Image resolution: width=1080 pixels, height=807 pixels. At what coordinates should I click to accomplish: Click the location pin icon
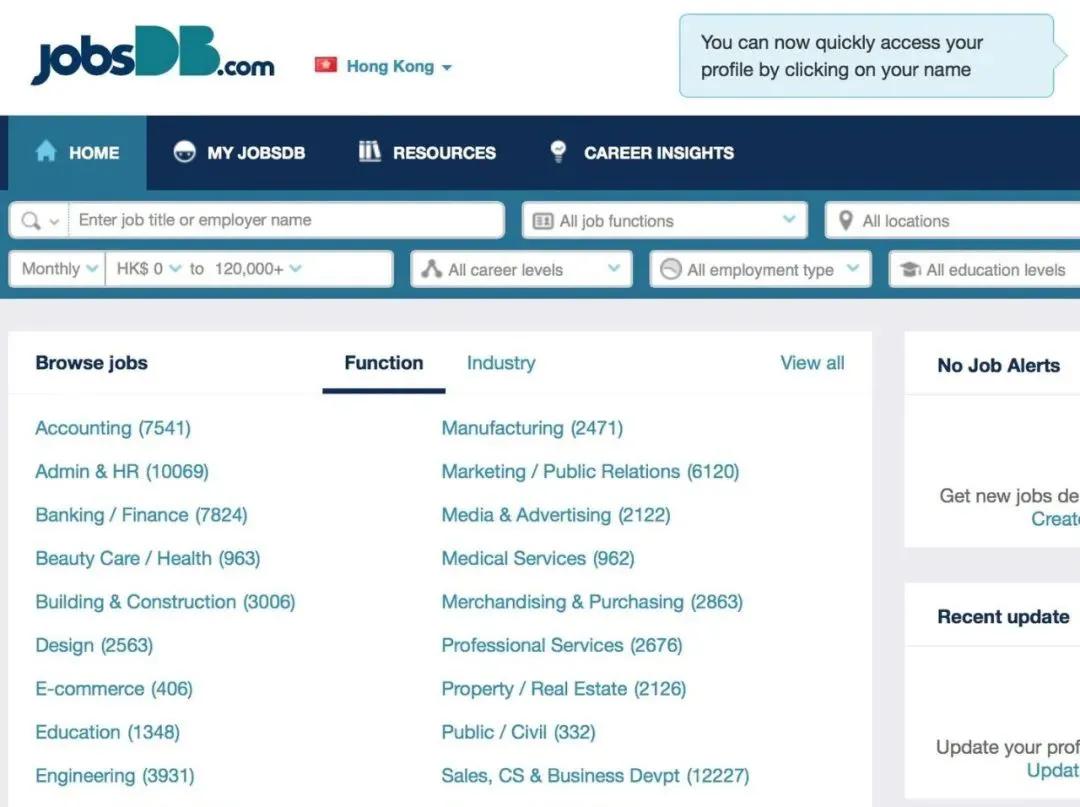pos(846,220)
